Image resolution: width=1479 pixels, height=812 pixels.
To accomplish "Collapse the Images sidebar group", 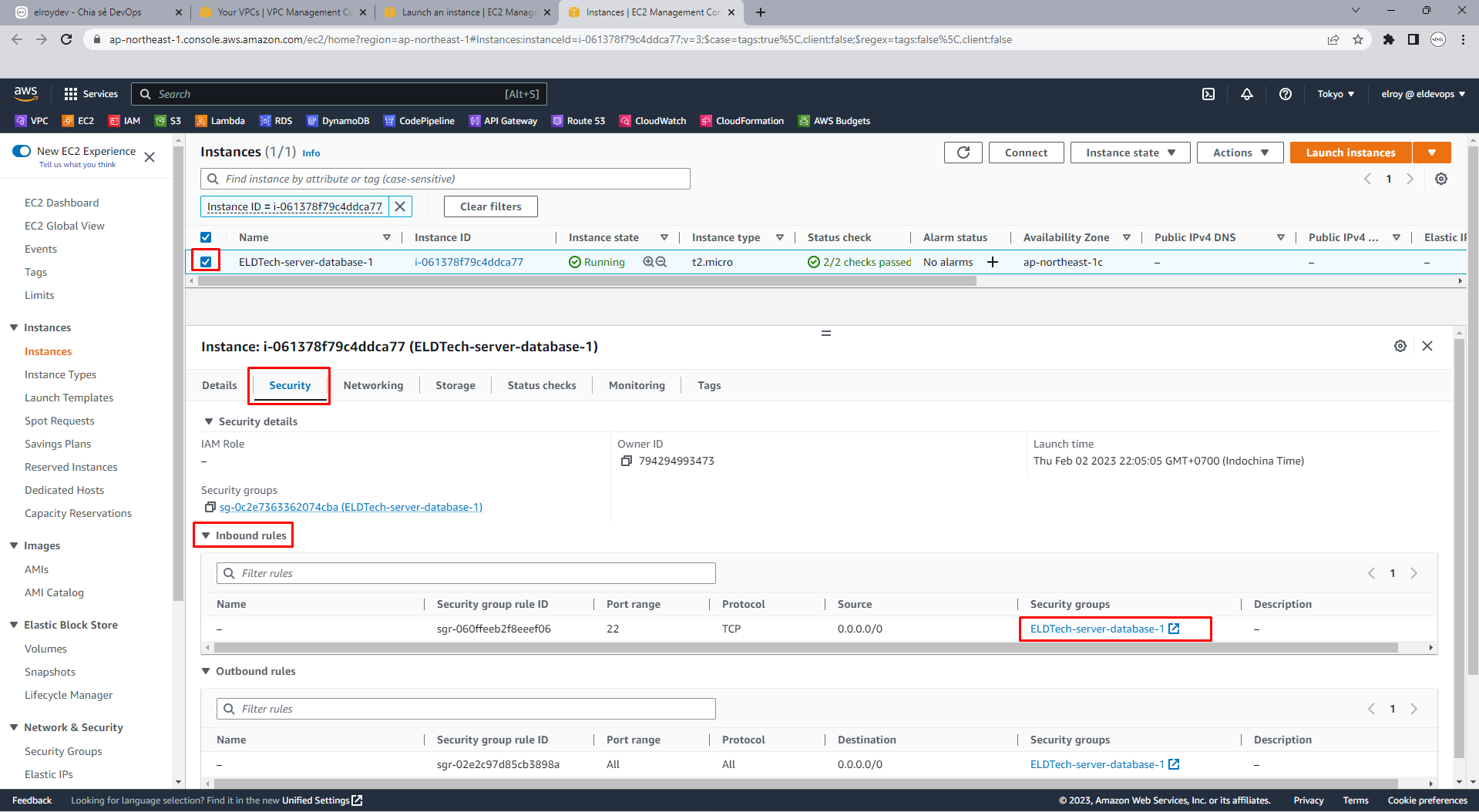I will pyautogui.click(x=14, y=545).
